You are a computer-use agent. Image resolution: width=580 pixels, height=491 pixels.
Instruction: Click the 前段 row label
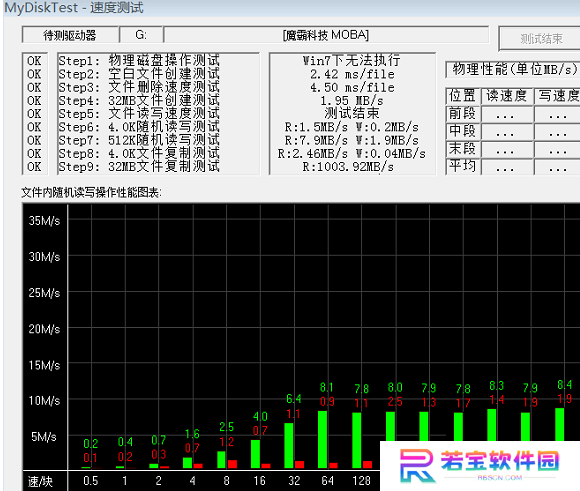462,114
